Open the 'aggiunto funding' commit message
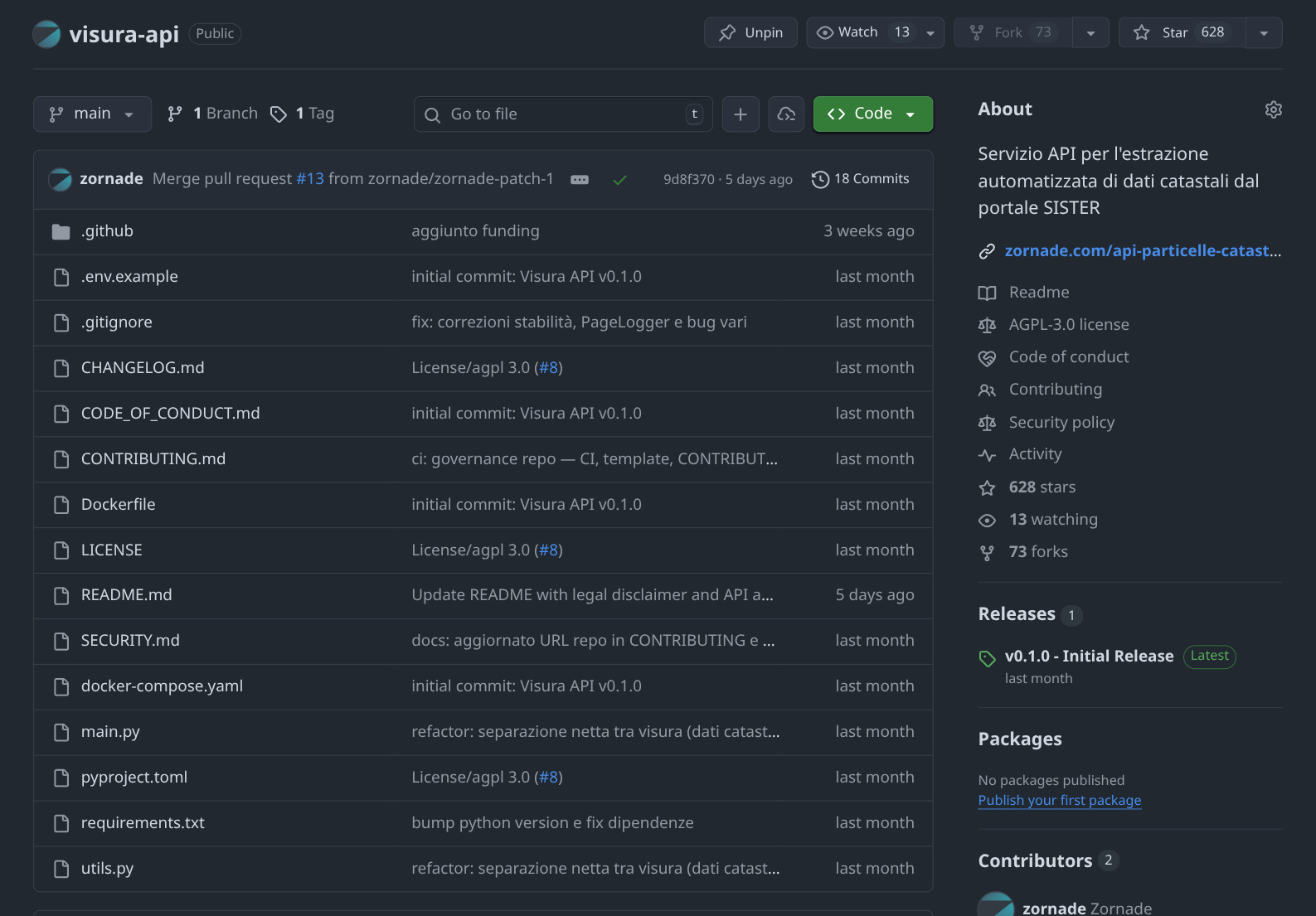 [475, 231]
